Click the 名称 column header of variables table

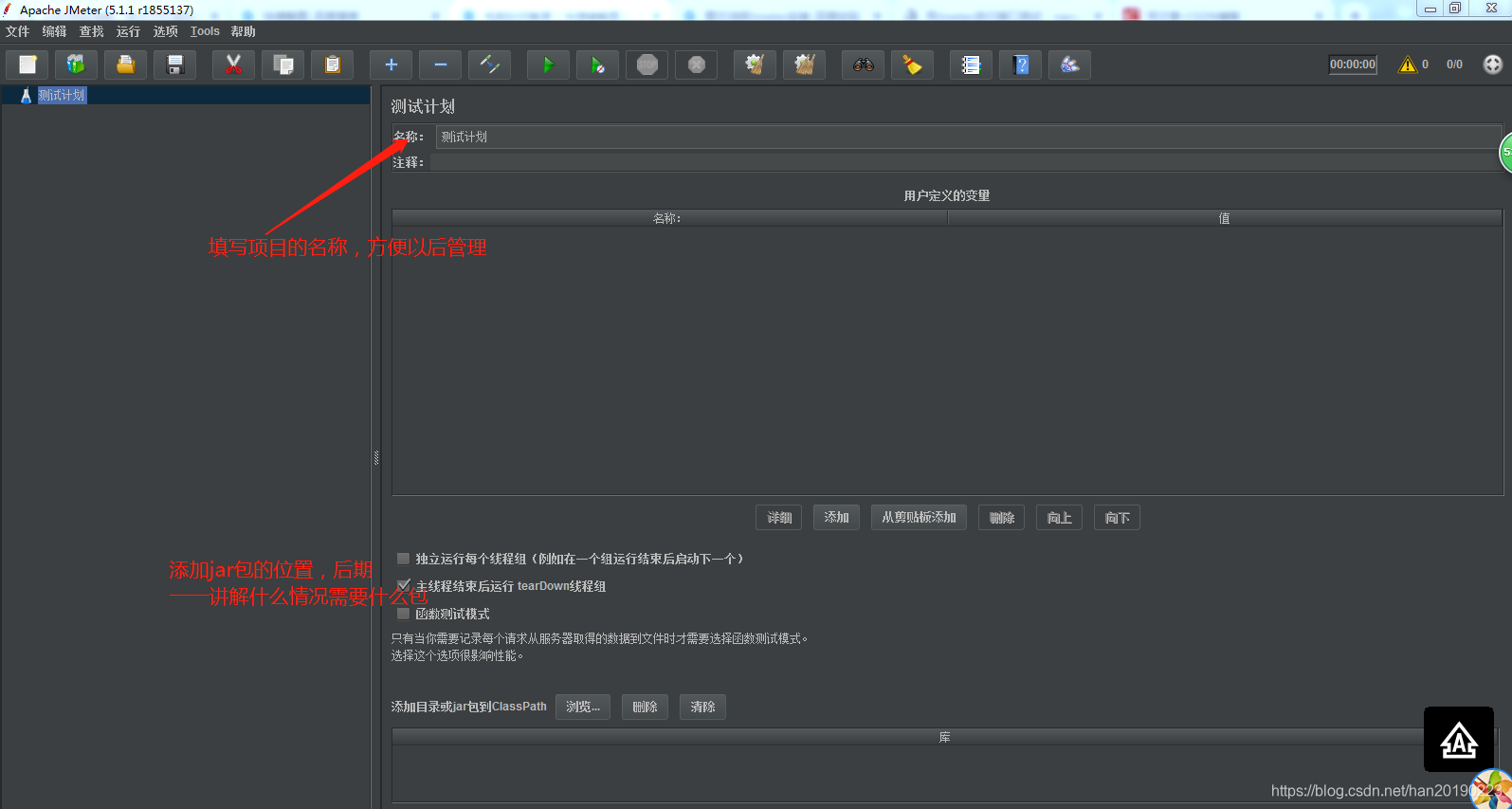click(x=669, y=218)
